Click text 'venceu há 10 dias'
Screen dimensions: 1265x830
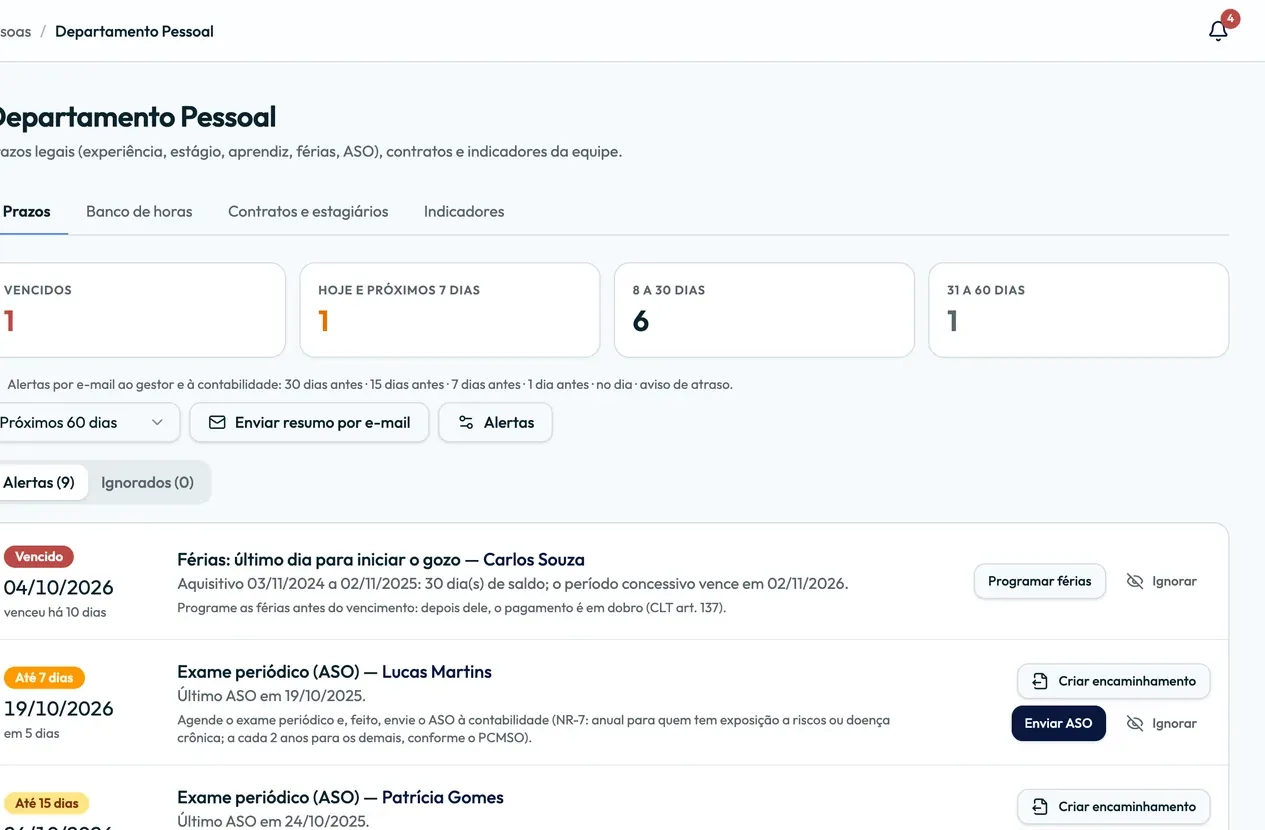point(55,612)
